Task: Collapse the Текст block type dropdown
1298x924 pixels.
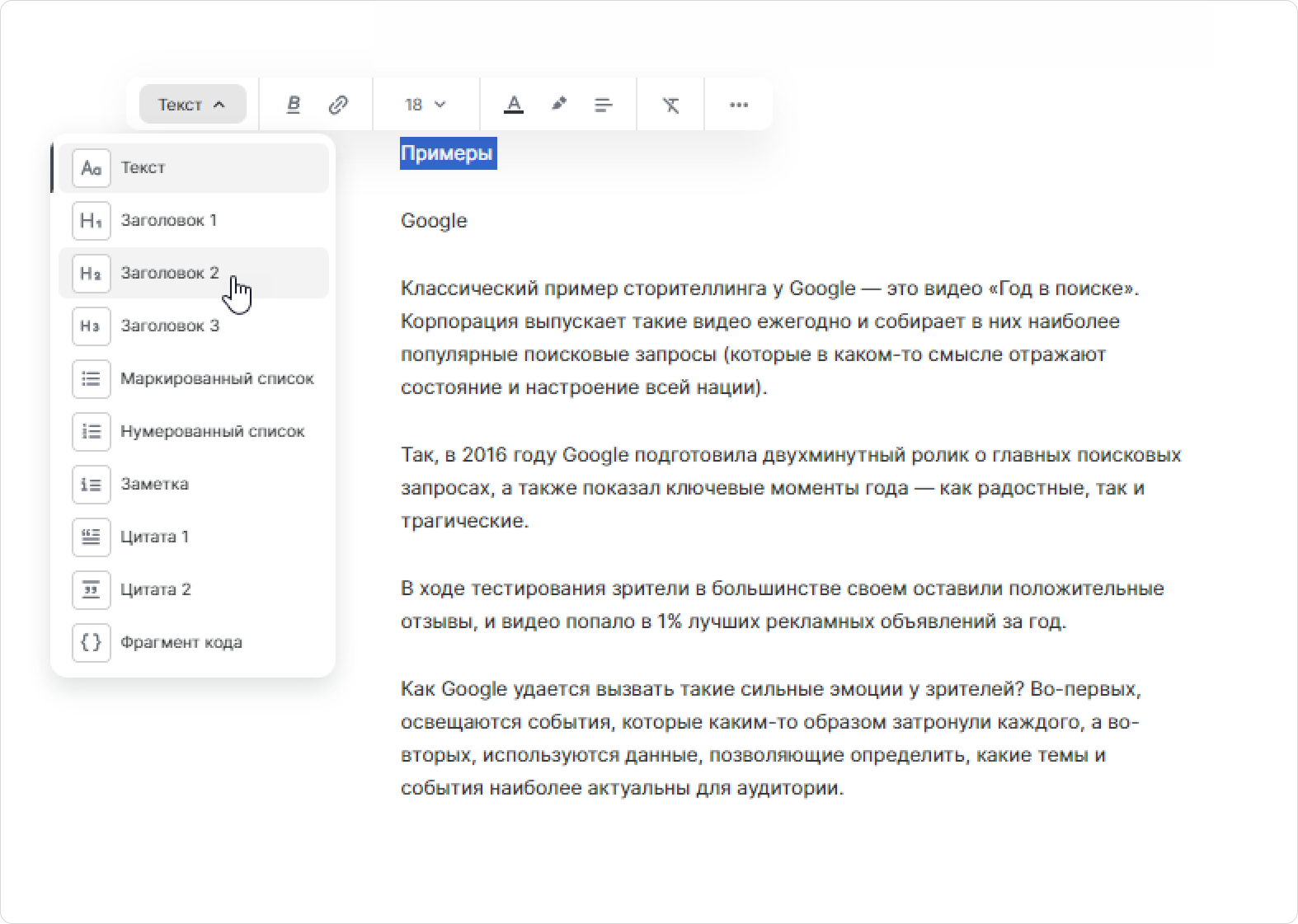Action: pyautogui.click(x=192, y=105)
